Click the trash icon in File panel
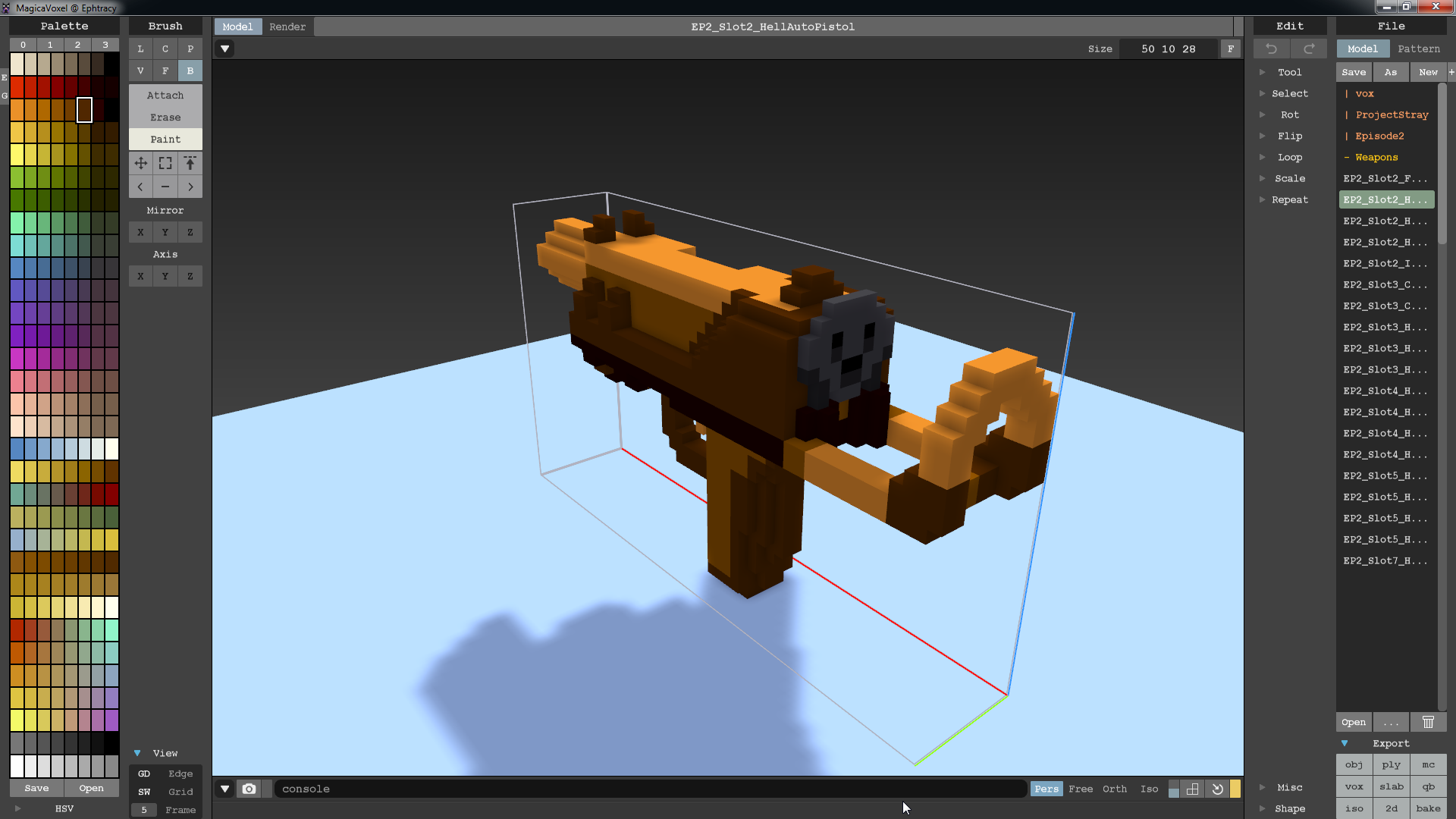1456x819 pixels. (x=1429, y=722)
